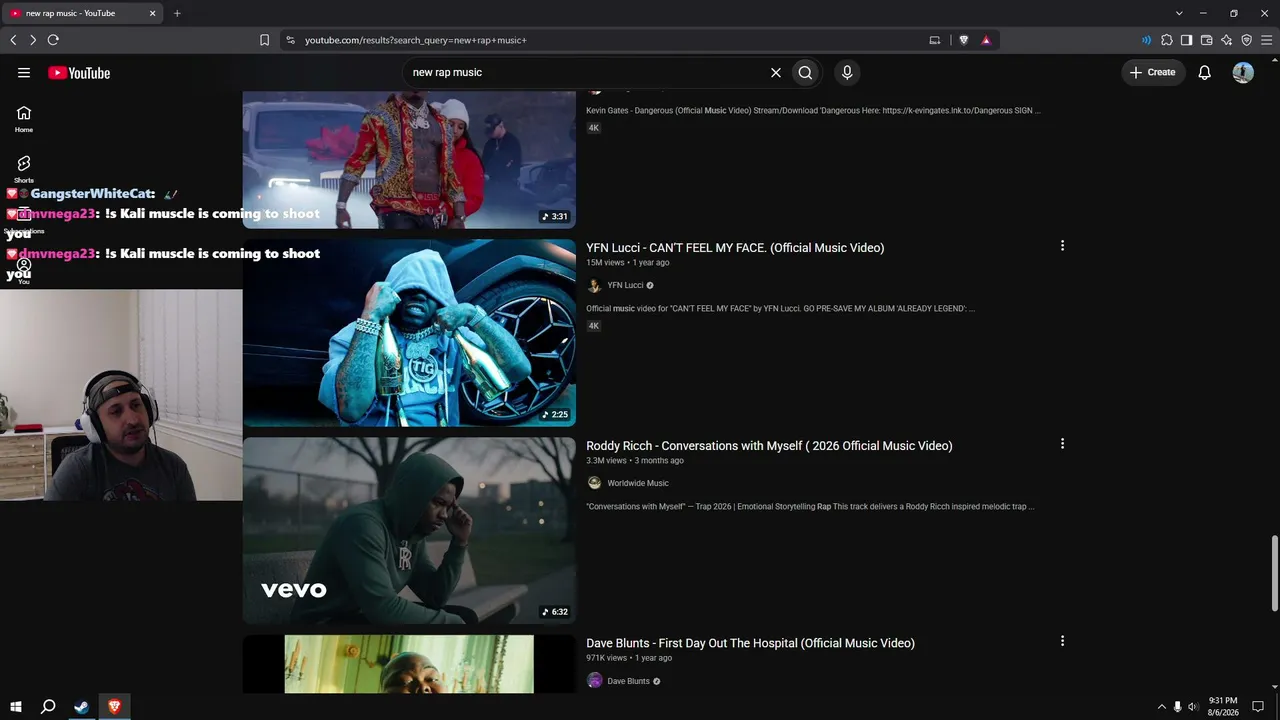Open Steam from the taskbar
Viewport: 1280px width, 720px height.
tap(81, 707)
